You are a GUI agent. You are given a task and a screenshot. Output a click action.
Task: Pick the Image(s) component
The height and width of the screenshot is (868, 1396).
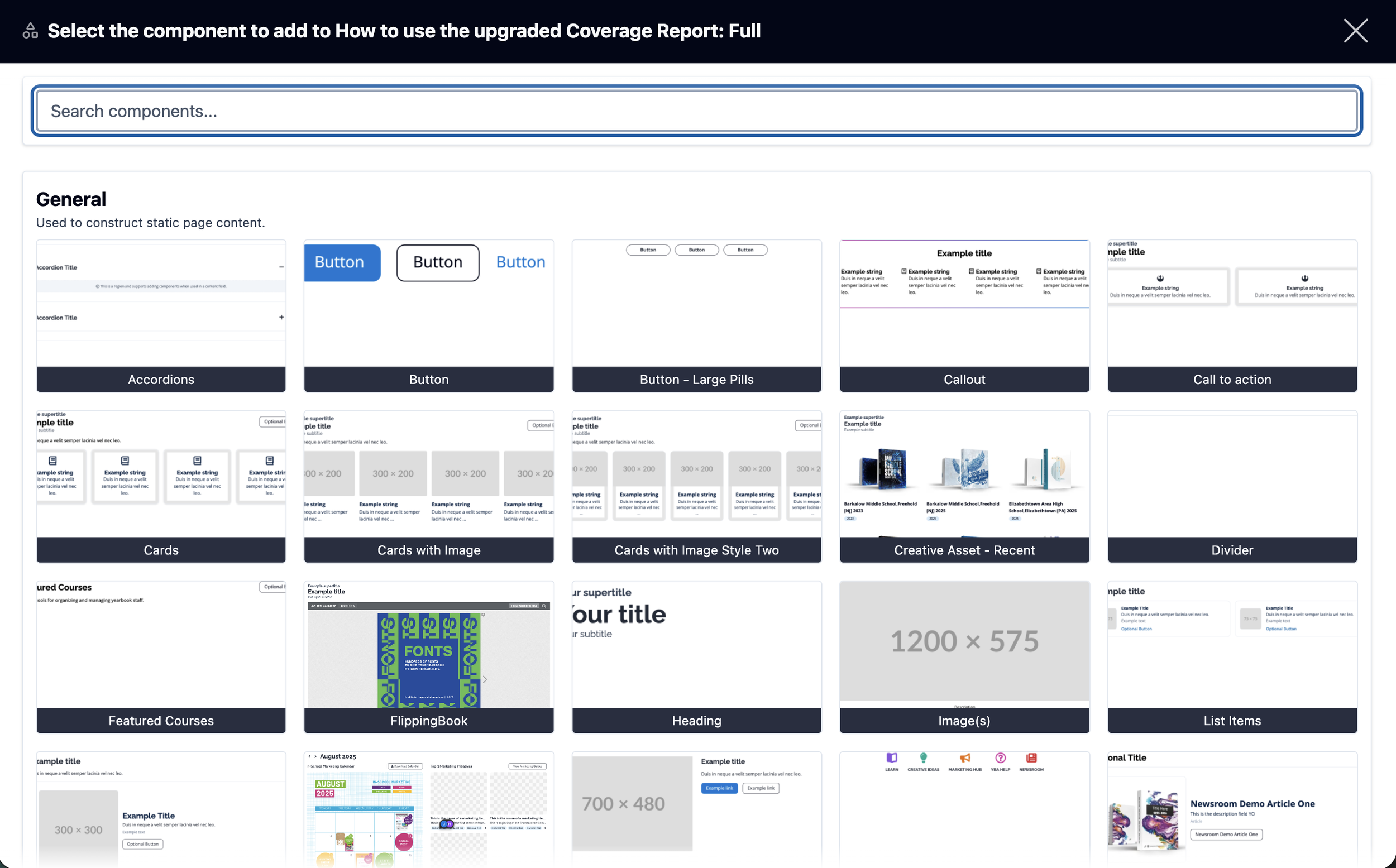pyautogui.click(x=964, y=657)
